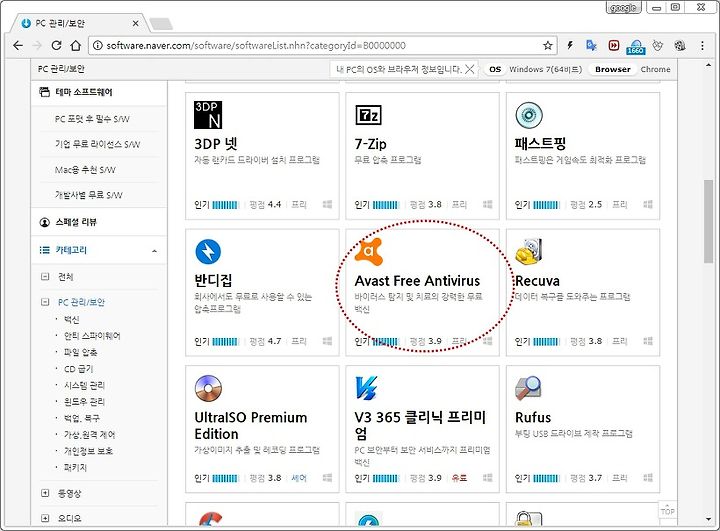The image size is (720, 531).
Task: Open the 반디집 title link
Action: click(213, 280)
